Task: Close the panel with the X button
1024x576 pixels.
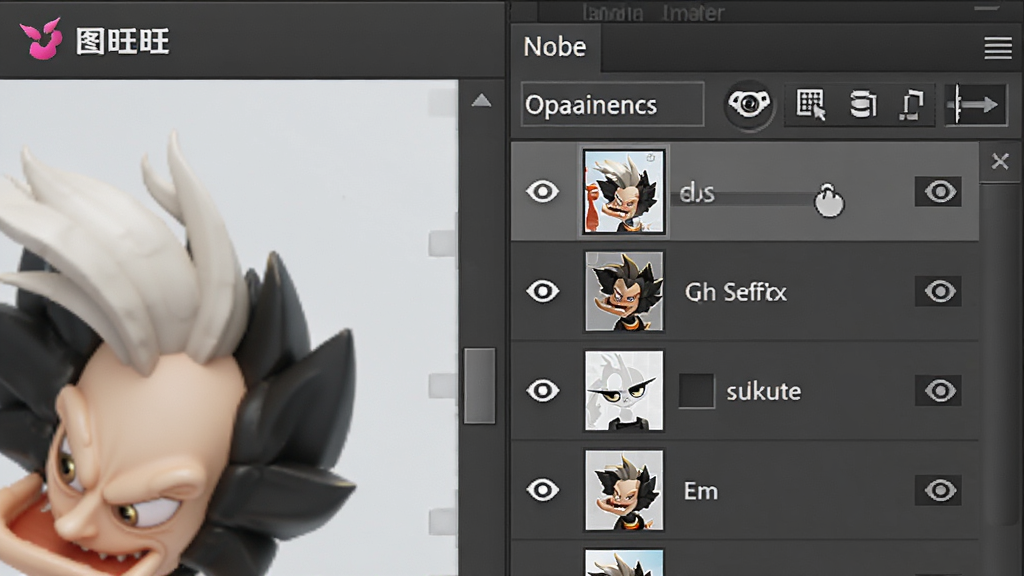Action: point(1000,161)
